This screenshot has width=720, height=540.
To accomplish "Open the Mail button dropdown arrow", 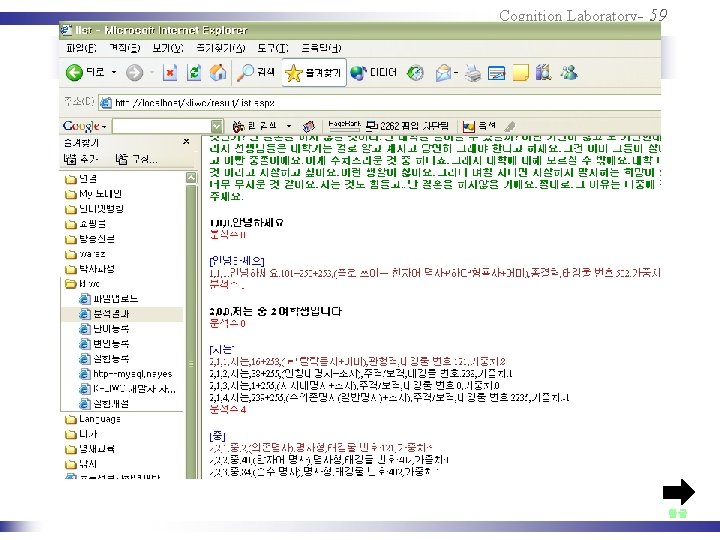I will [x=456, y=73].
